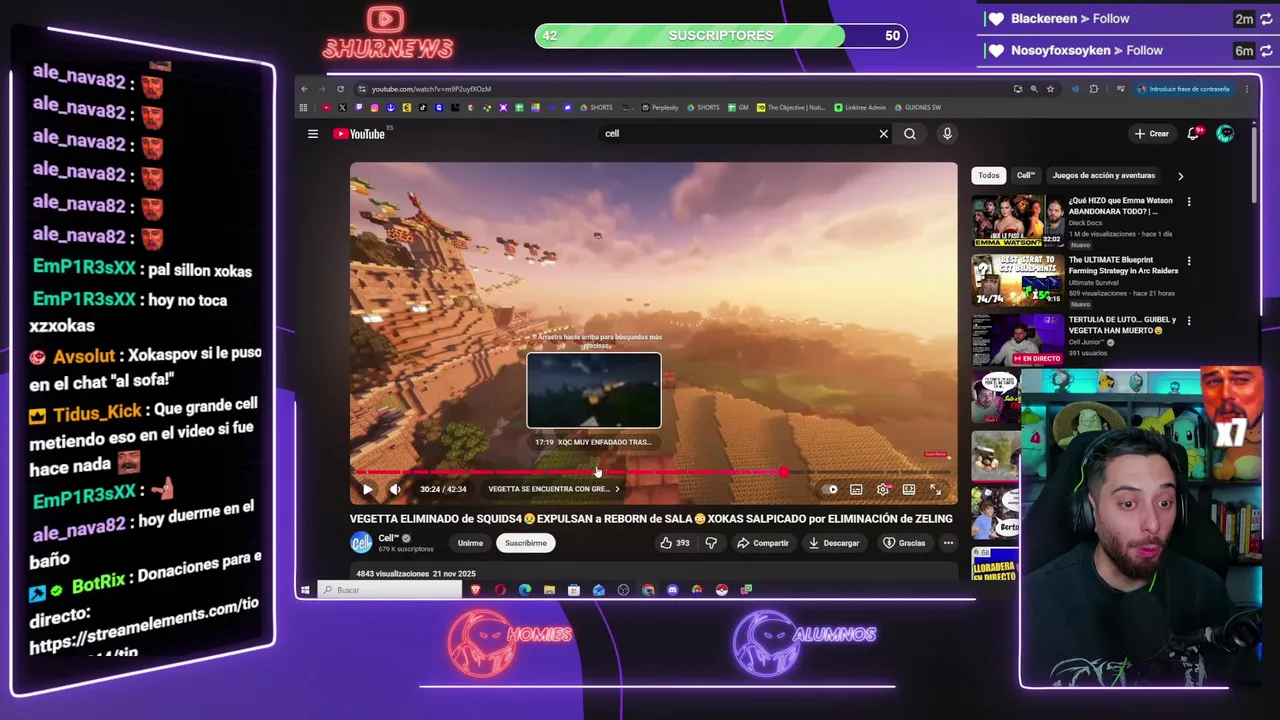Open browser zoom magnifier icon
This screenshot has height=720, width=1280.
click(x=1034, y=89)
